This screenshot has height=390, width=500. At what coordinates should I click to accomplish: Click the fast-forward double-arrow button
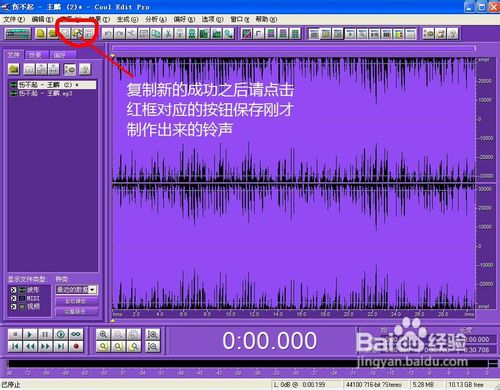[45, 346]
